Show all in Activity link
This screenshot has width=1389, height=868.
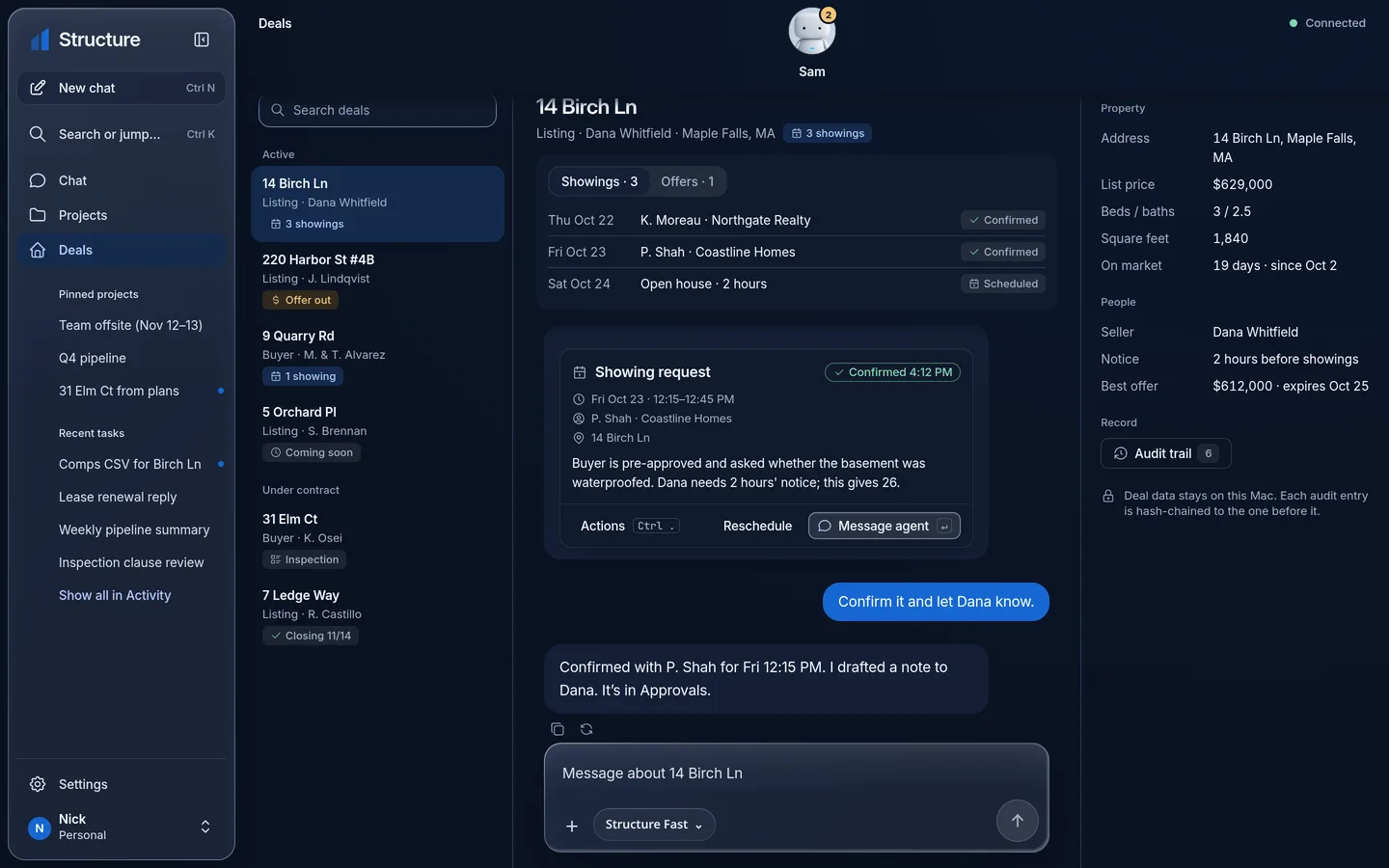pyautogui.click(x=115, y=595)
